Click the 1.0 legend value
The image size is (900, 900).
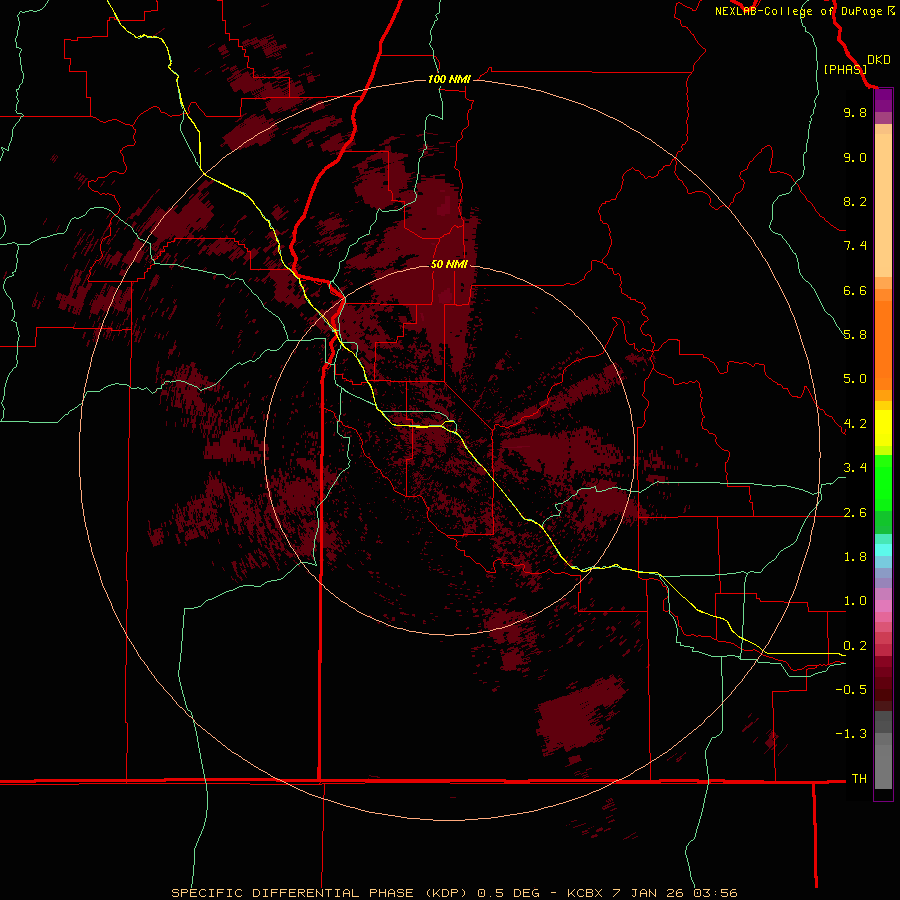855,601
